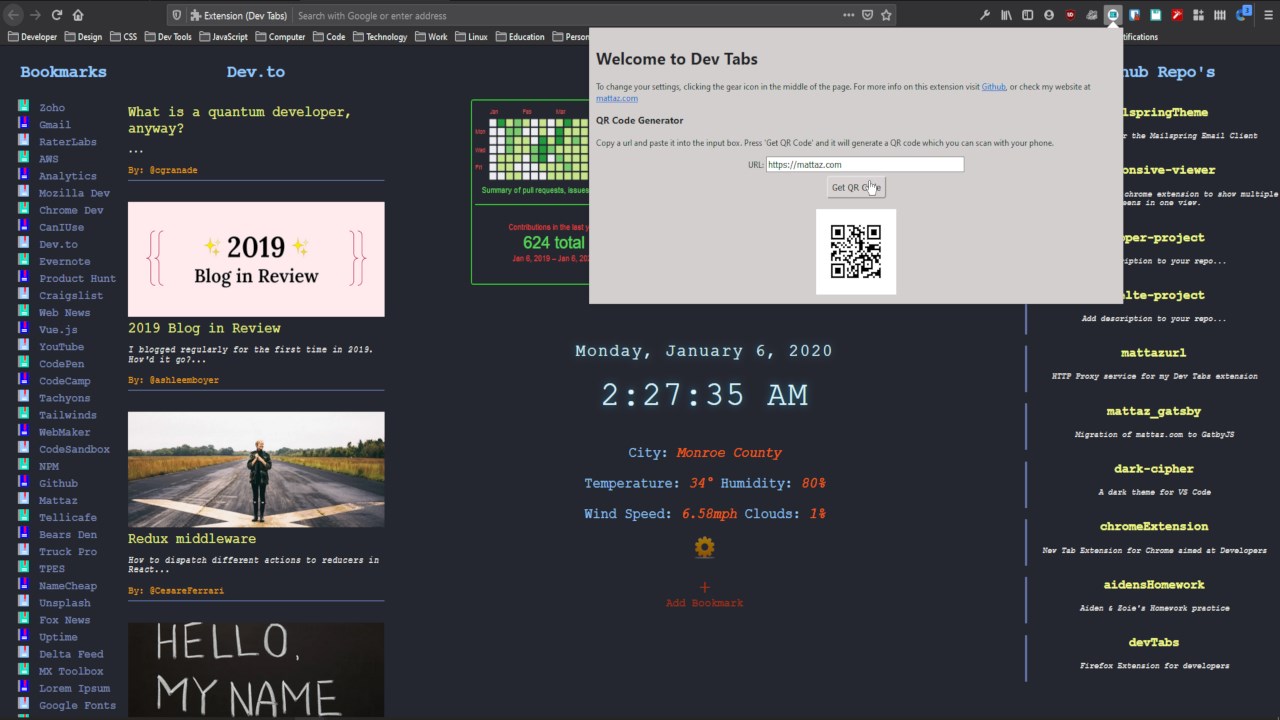Open the Design bookmarks folder
The width and height of the screenshot is (1280, 720).
83,37
